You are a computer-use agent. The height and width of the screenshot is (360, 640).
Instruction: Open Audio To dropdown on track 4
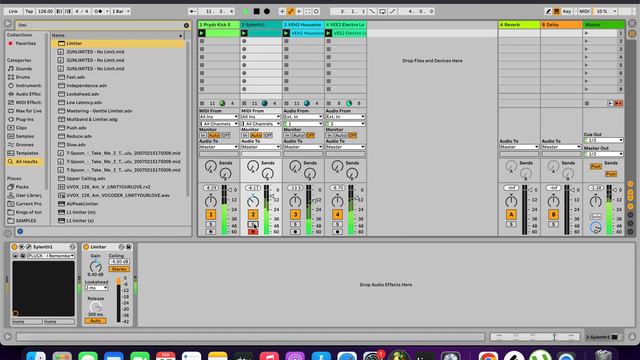[x=345, y=147]
